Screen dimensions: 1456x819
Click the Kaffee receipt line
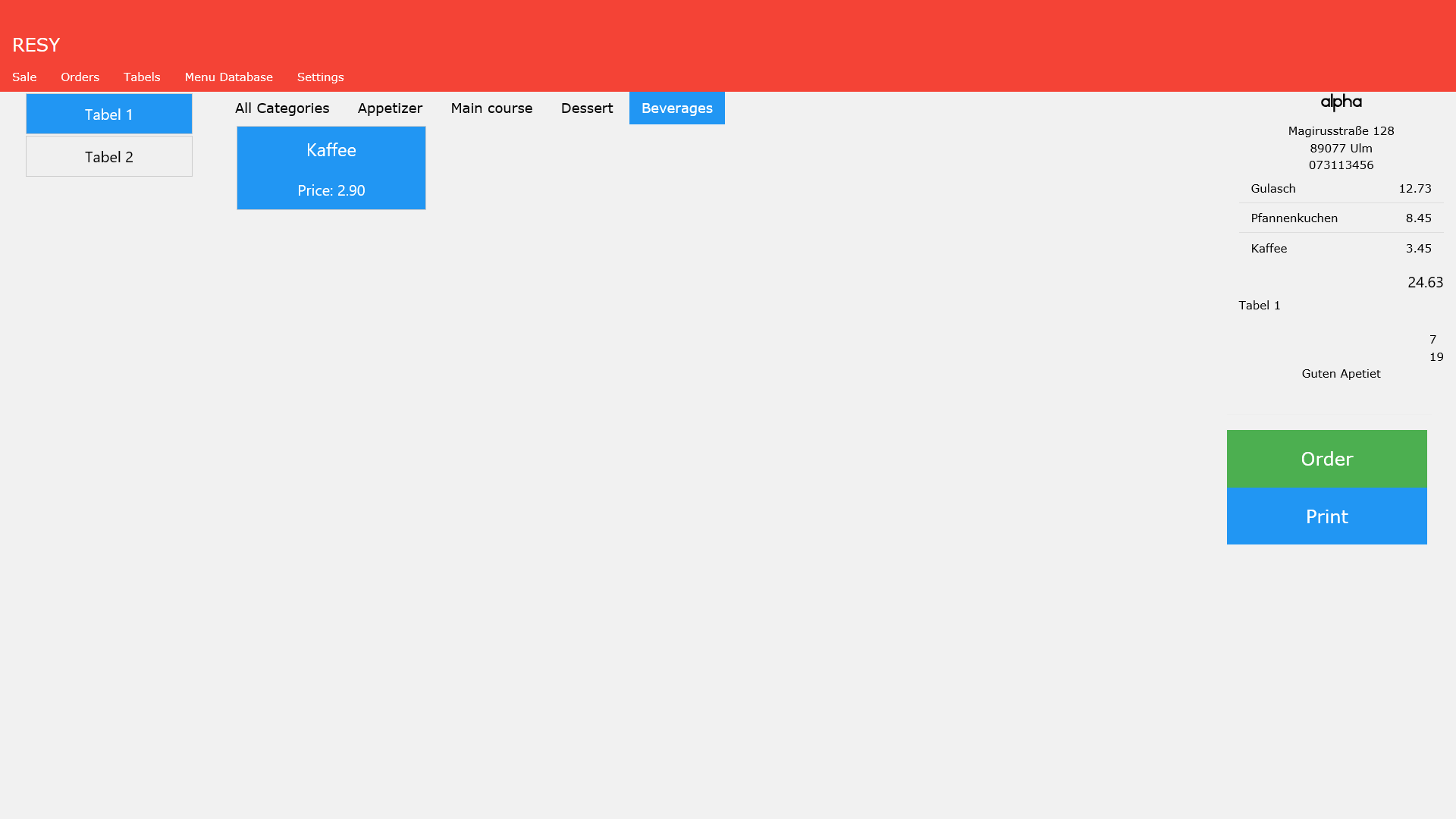point(1340,249)
